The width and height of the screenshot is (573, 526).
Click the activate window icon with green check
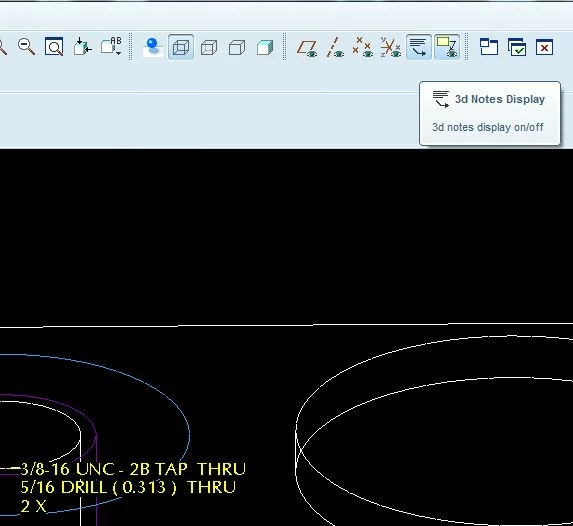click(x=517, y=47)
